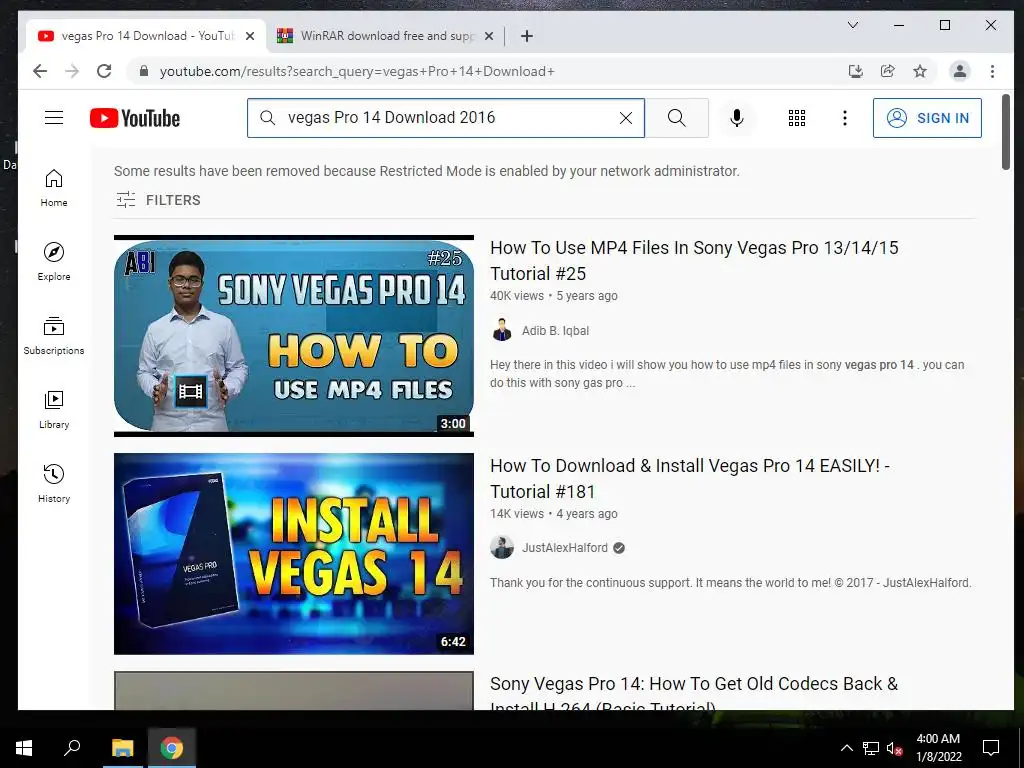
Task: Bookmark this tab with the star
Action: coord(920,71)
